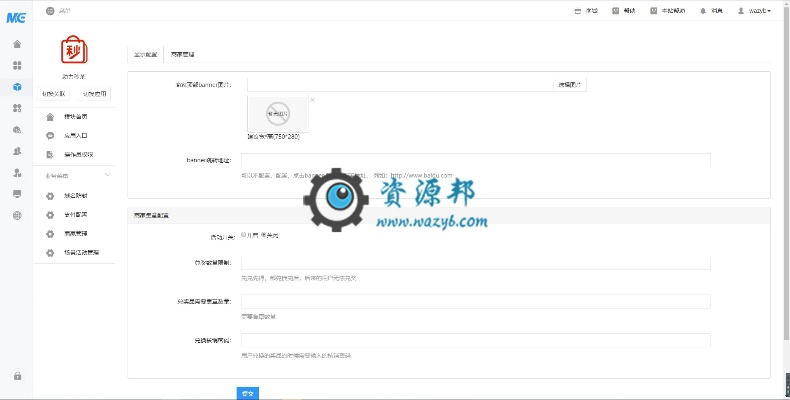Click the globe icon in the top bar
790x400 pixels.
(x=50, y=11)
